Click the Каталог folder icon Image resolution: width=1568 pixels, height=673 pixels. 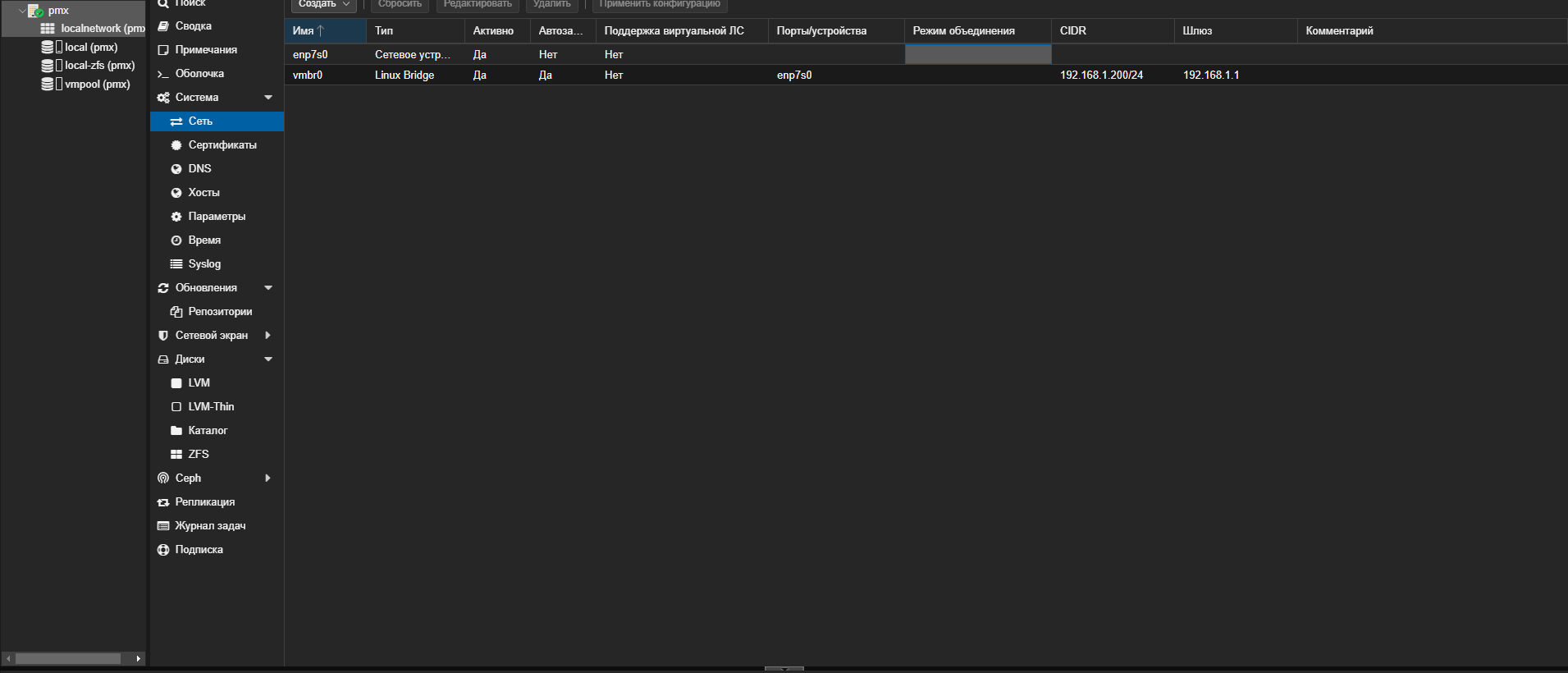point(176,431)
